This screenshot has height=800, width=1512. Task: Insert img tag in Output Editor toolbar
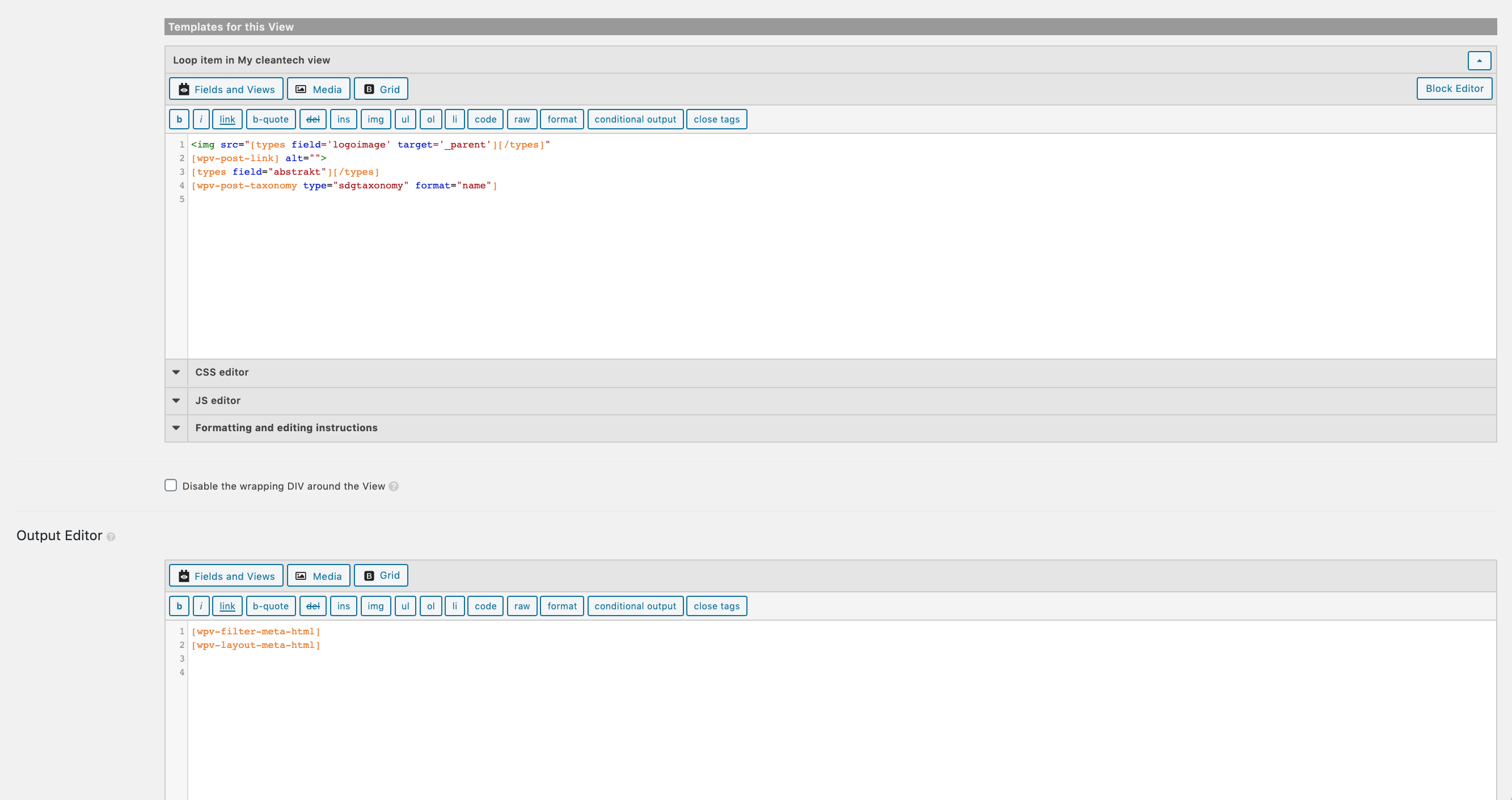375,606
